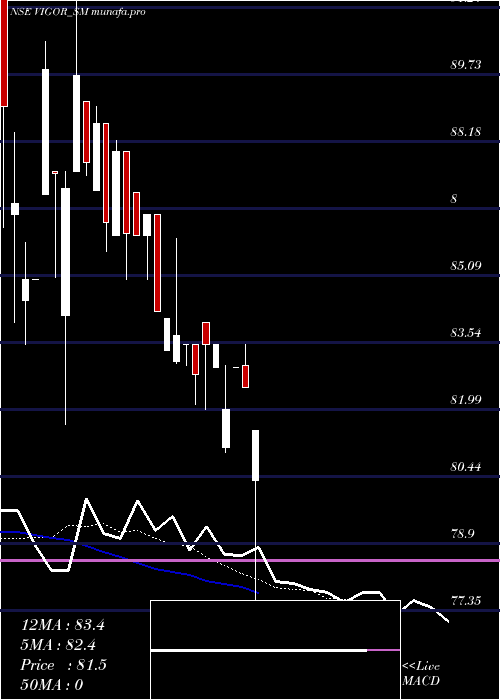Click the '<<Live MACD' label
Screen dimensions: 500x700
click(x=421, y=674)
